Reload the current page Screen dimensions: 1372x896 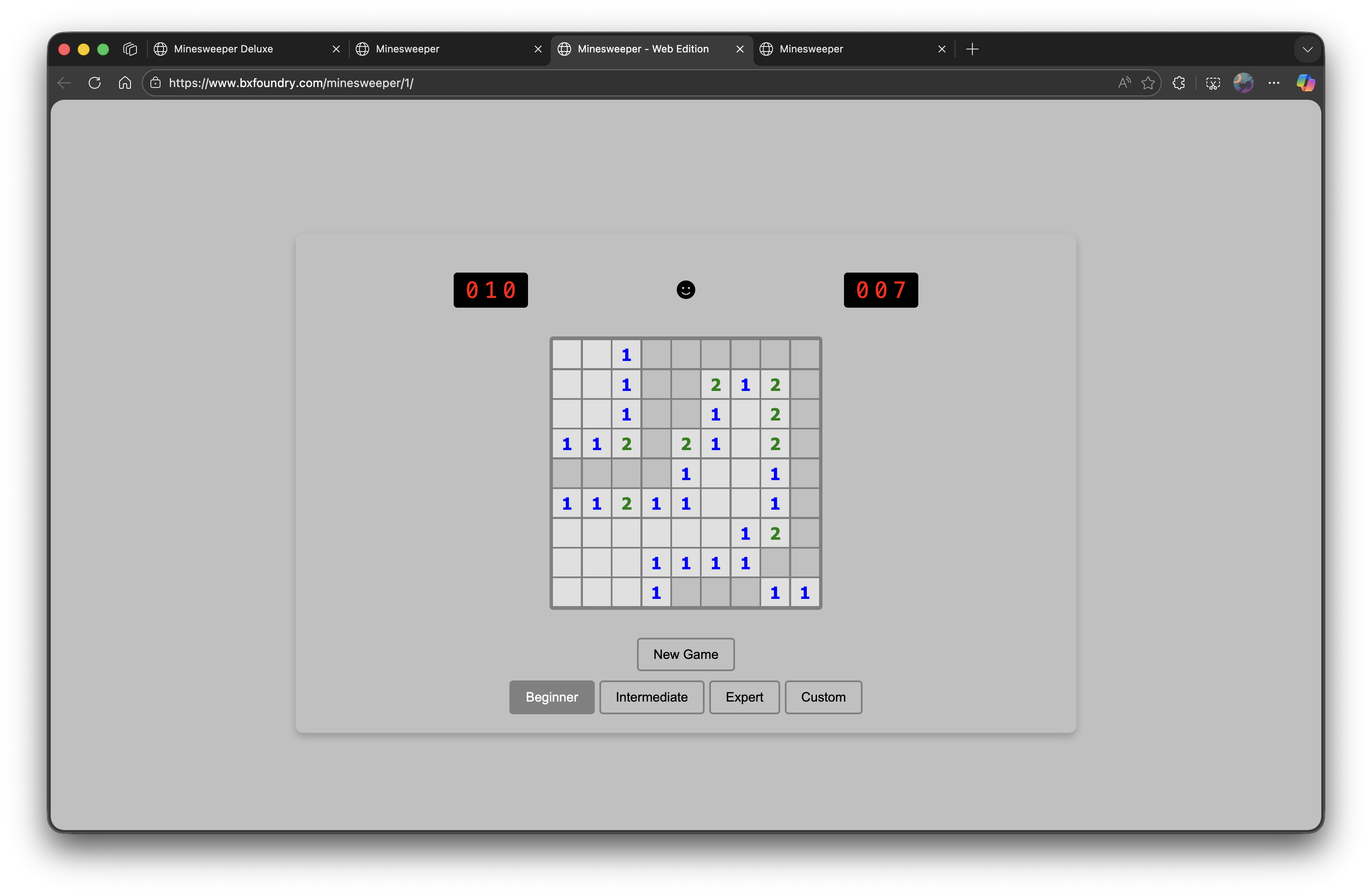(94, 82)
